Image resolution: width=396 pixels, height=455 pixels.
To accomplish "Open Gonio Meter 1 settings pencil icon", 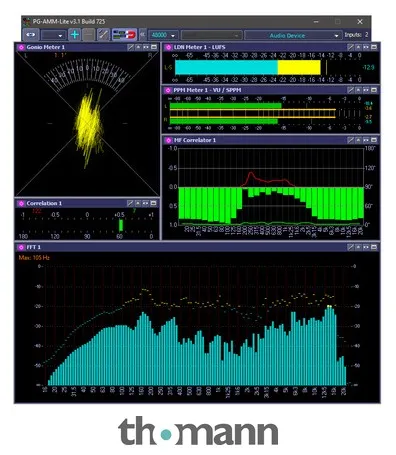I will coord(131,47).
